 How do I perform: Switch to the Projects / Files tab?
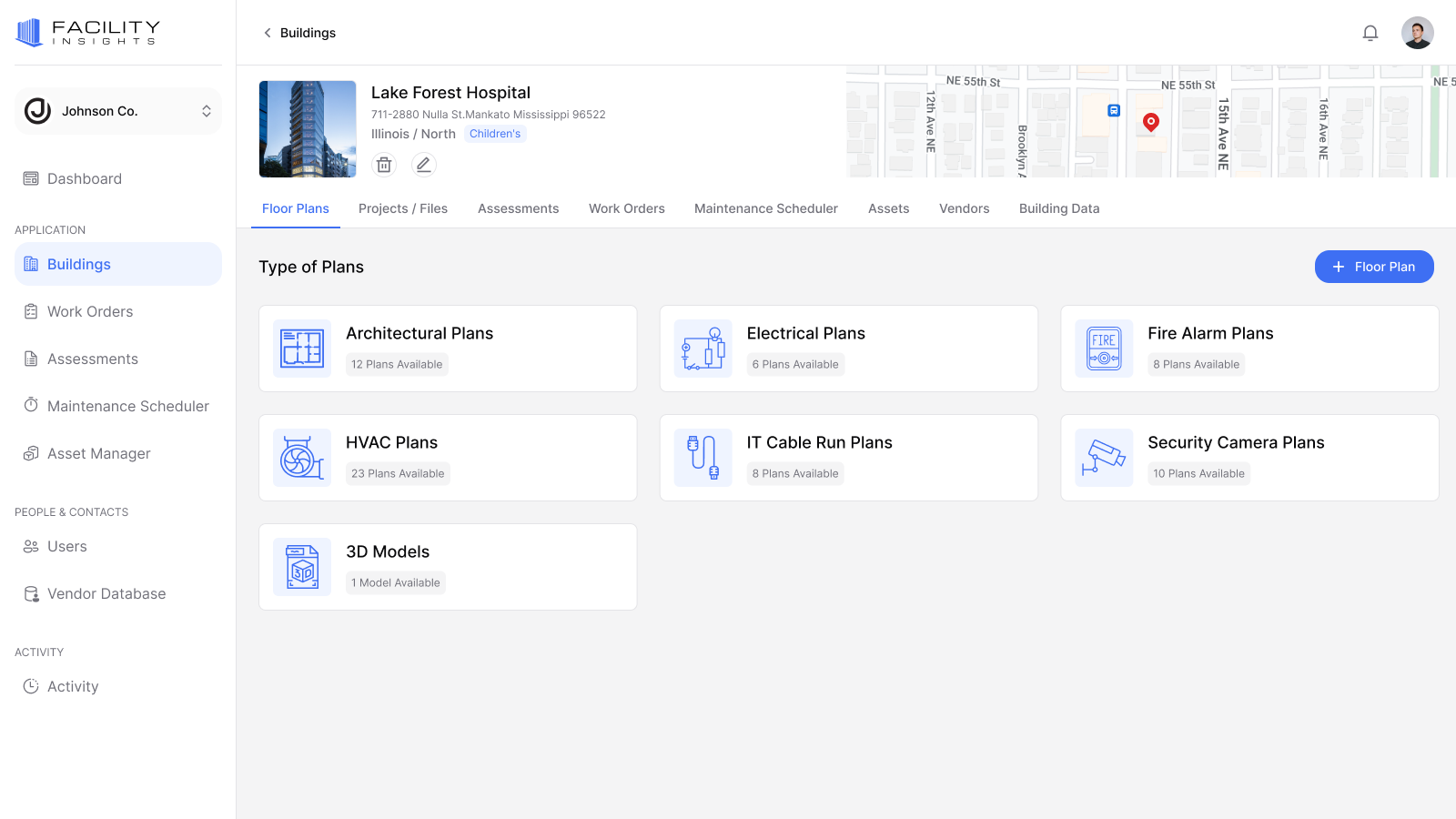coord(403,208)
